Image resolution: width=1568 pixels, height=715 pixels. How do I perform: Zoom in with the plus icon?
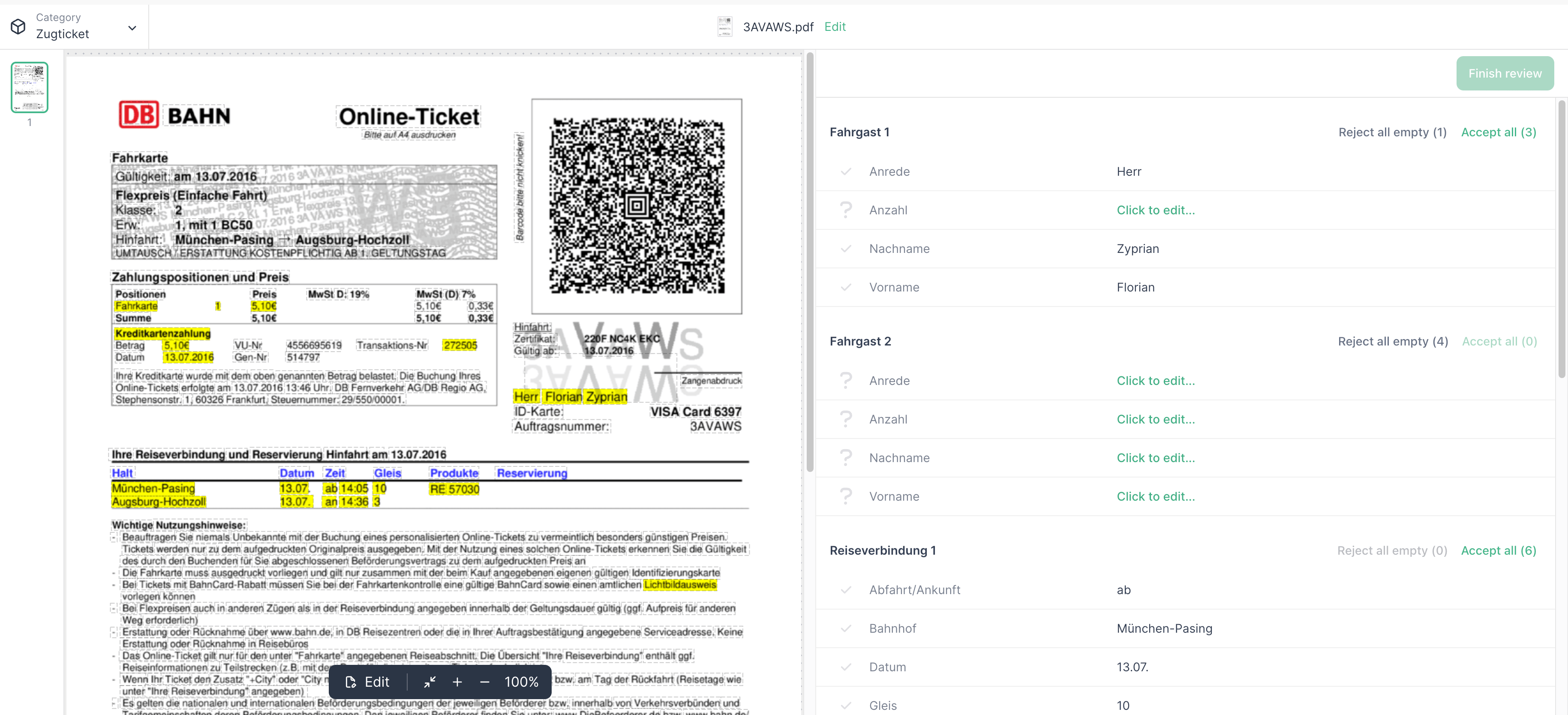[457, 682]
